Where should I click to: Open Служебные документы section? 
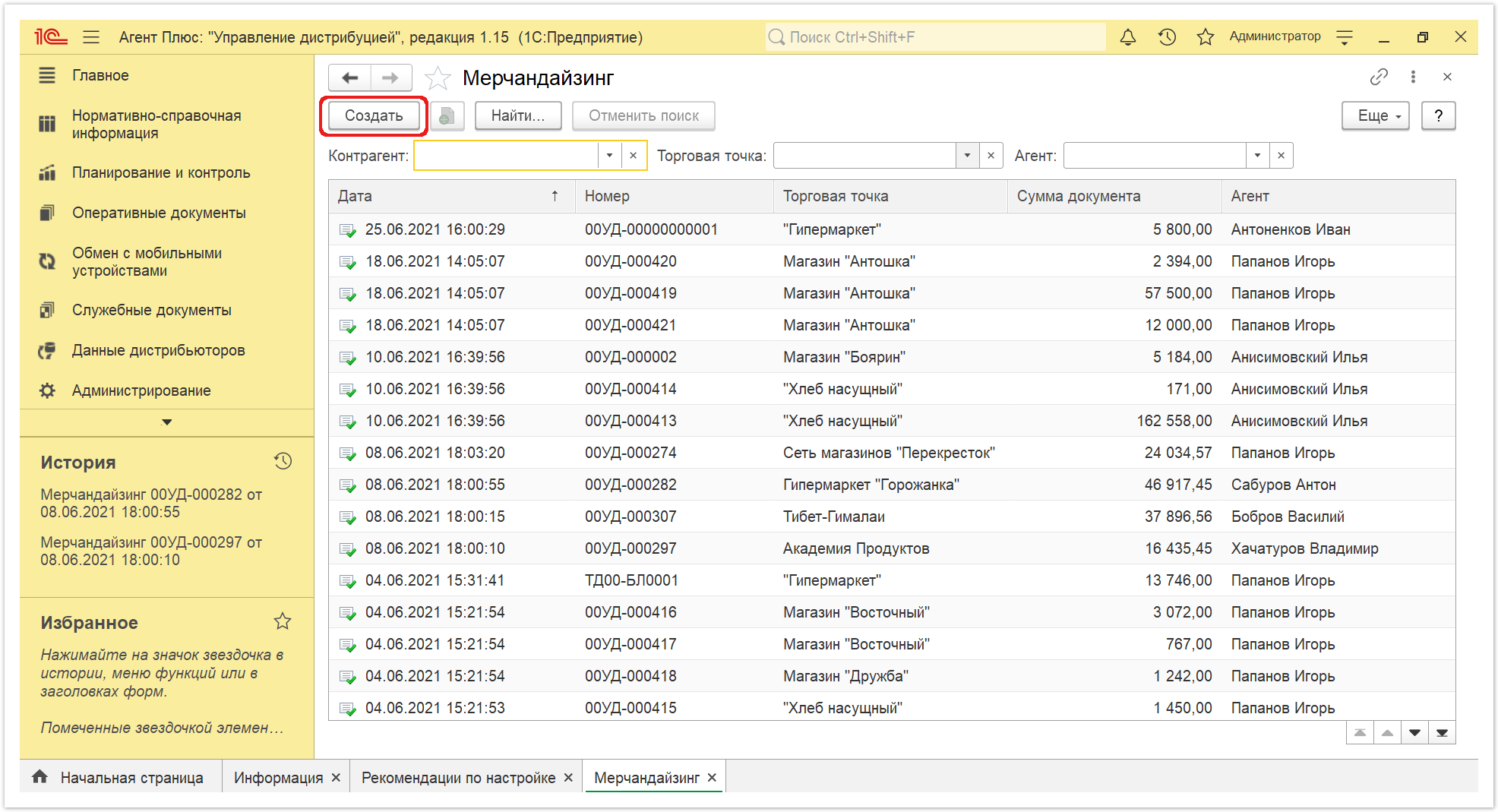(x=151, y=310)
